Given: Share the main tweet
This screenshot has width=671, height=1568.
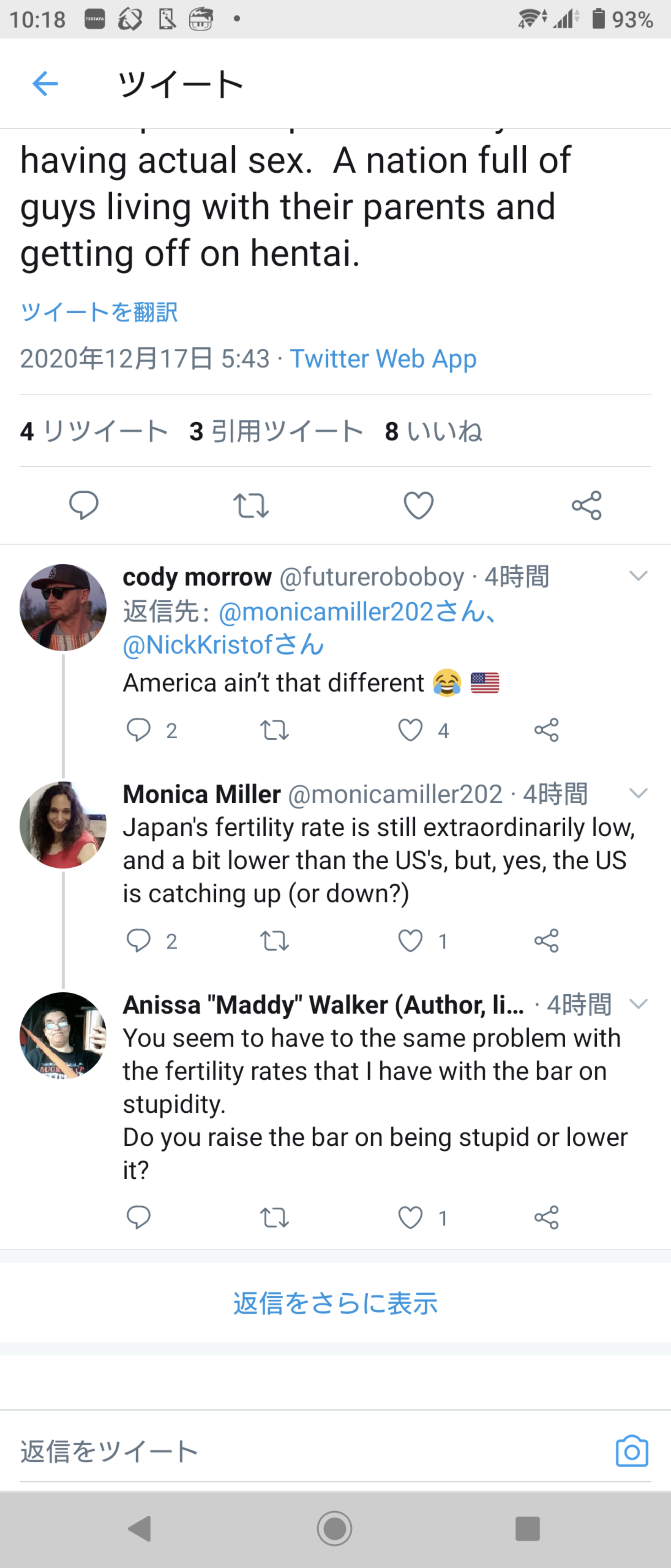Looking at the screenshot, I should (x=587, y=505).
